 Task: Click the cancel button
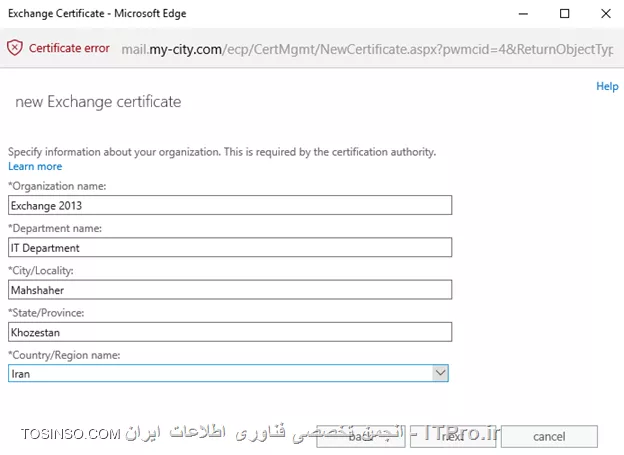point(549,437)
